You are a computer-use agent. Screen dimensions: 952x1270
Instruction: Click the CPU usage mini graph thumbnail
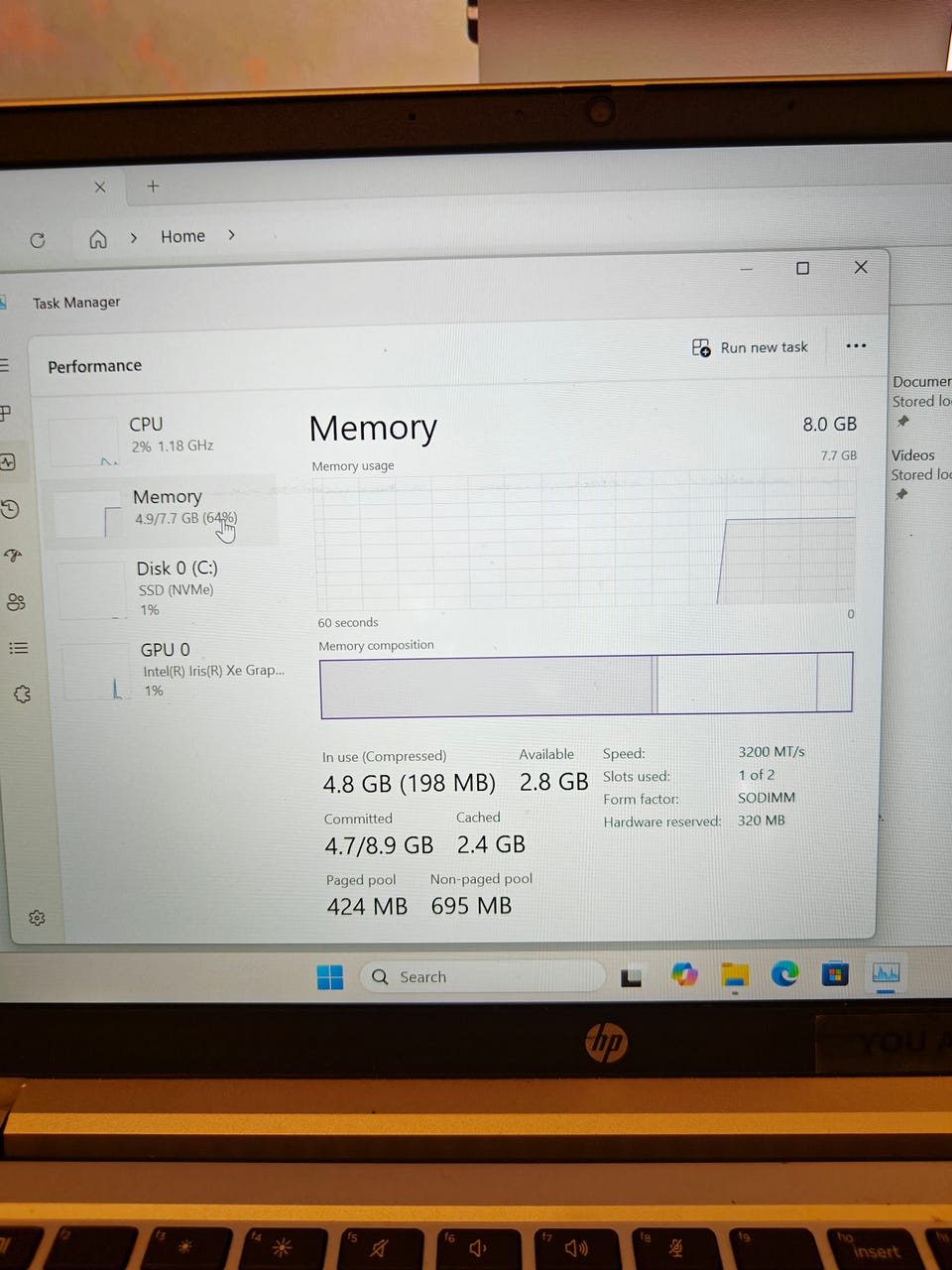(83, 443)
